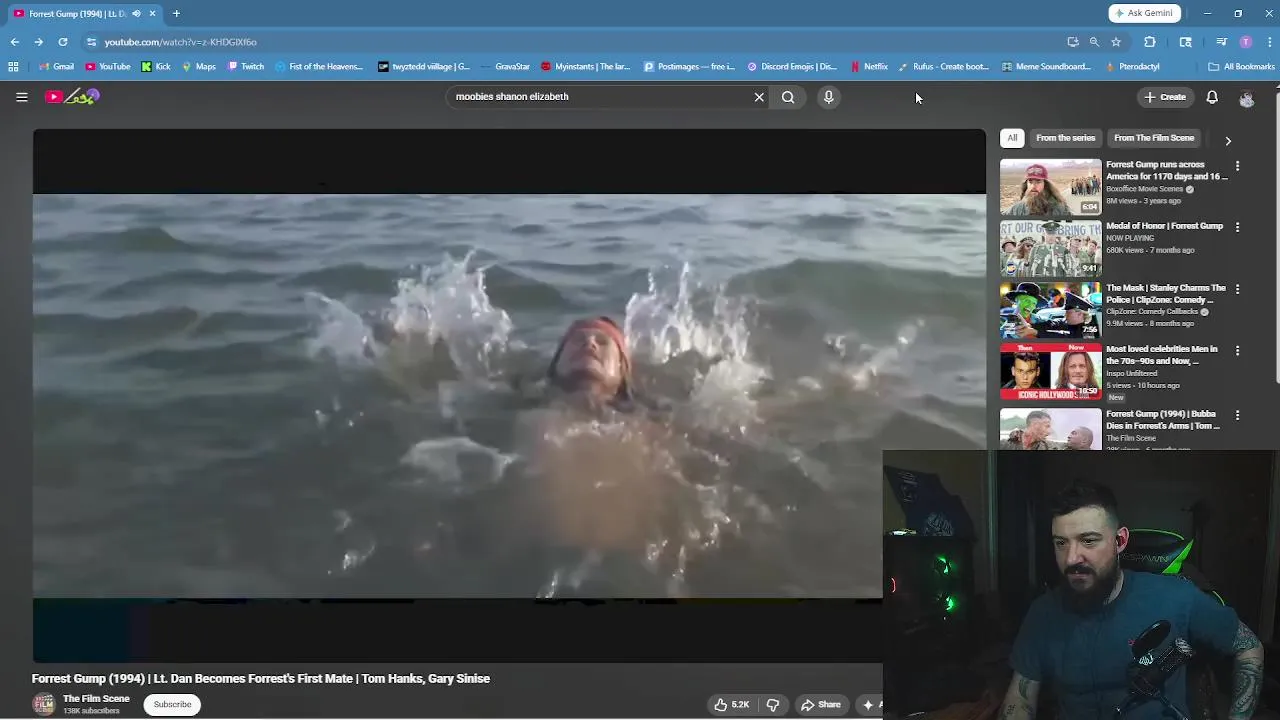
Task: Open The Mask Stanley Charms thumbnail
Action: (1050, 310)
